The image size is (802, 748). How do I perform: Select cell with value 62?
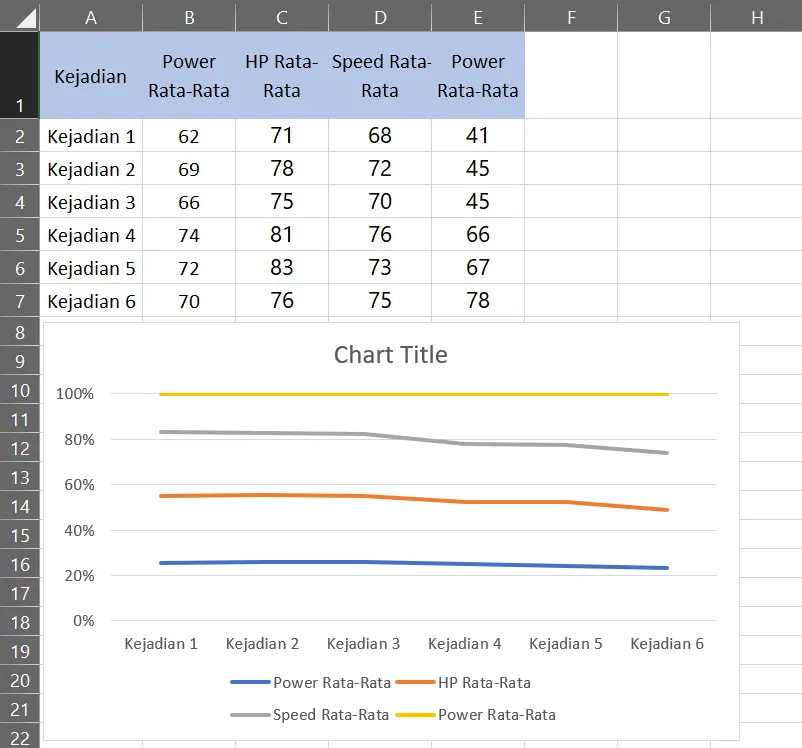pyautogui.click(x=189, y=136)
